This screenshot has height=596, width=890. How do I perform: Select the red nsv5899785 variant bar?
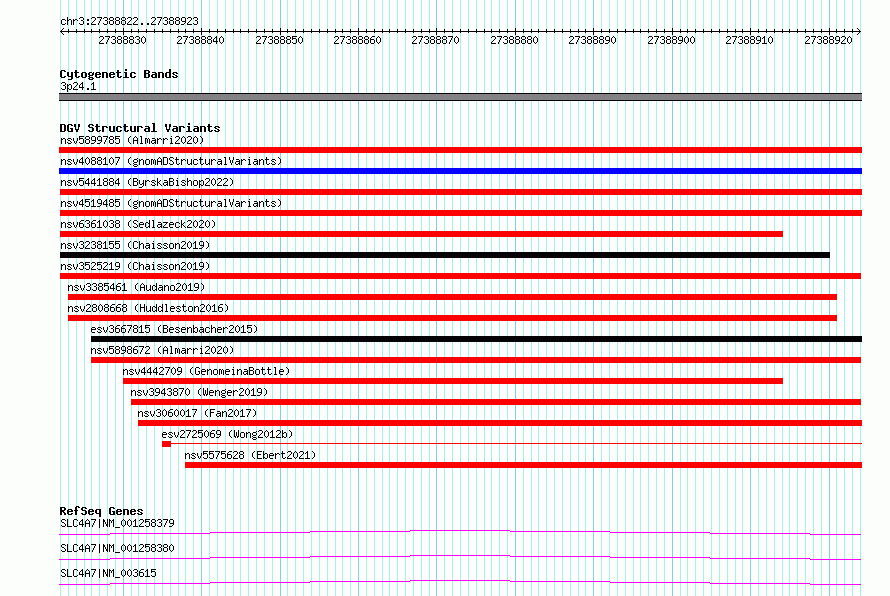click(x=460, y=150)
